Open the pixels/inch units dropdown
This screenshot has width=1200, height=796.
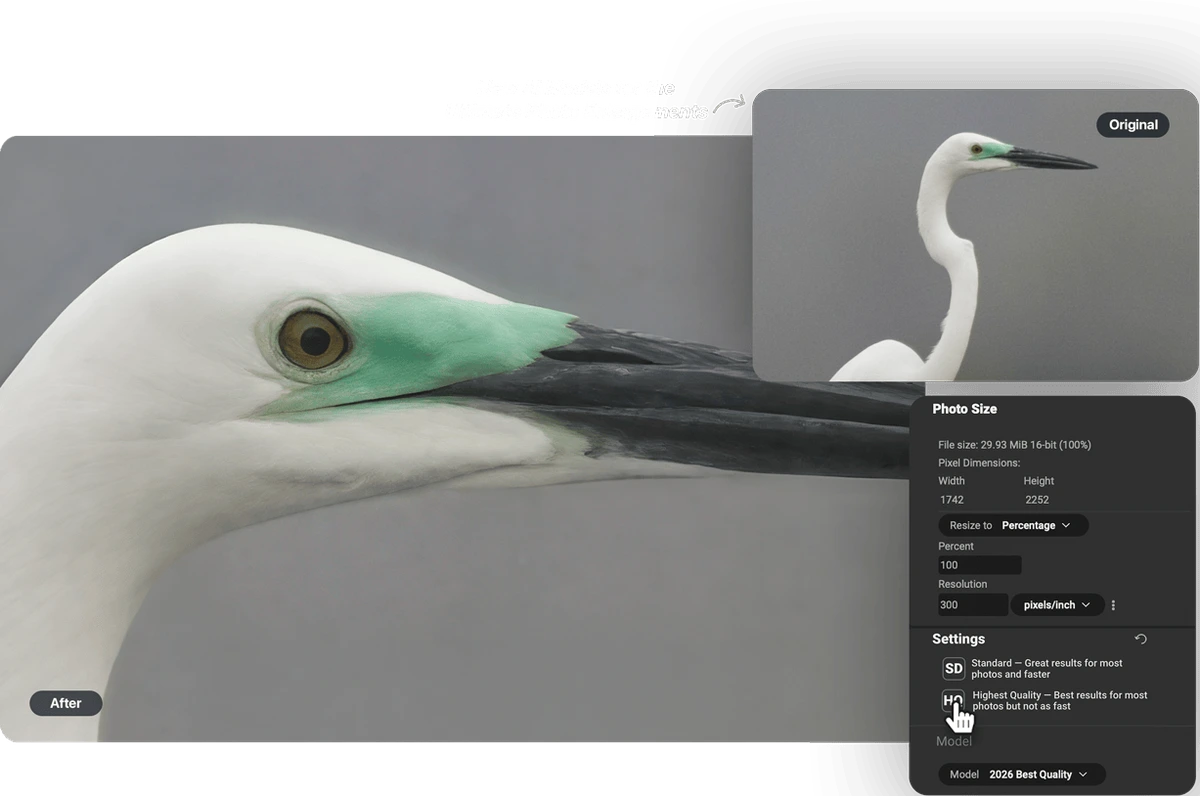click(x=1057, y=604)
